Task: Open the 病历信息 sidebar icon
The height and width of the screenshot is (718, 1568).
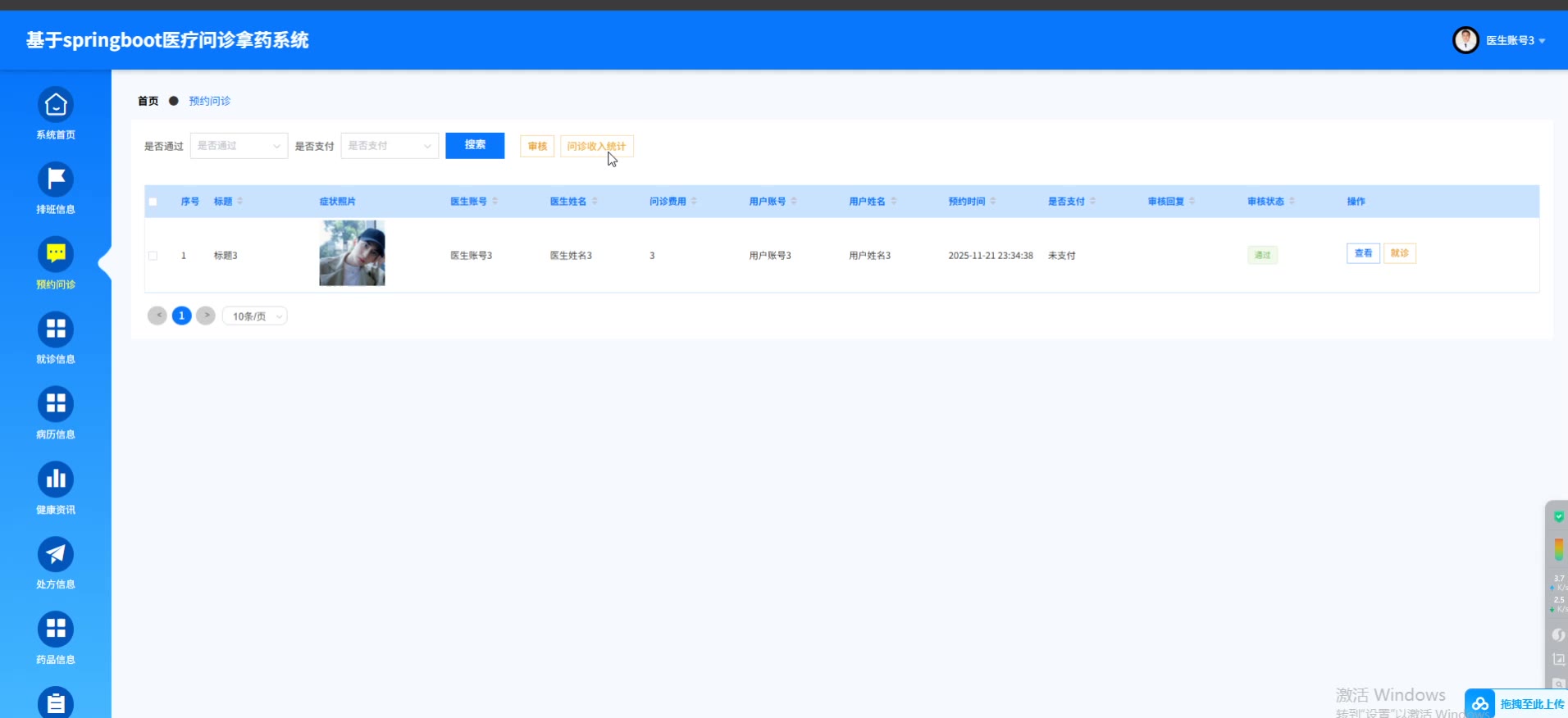Action: point(56,404)
